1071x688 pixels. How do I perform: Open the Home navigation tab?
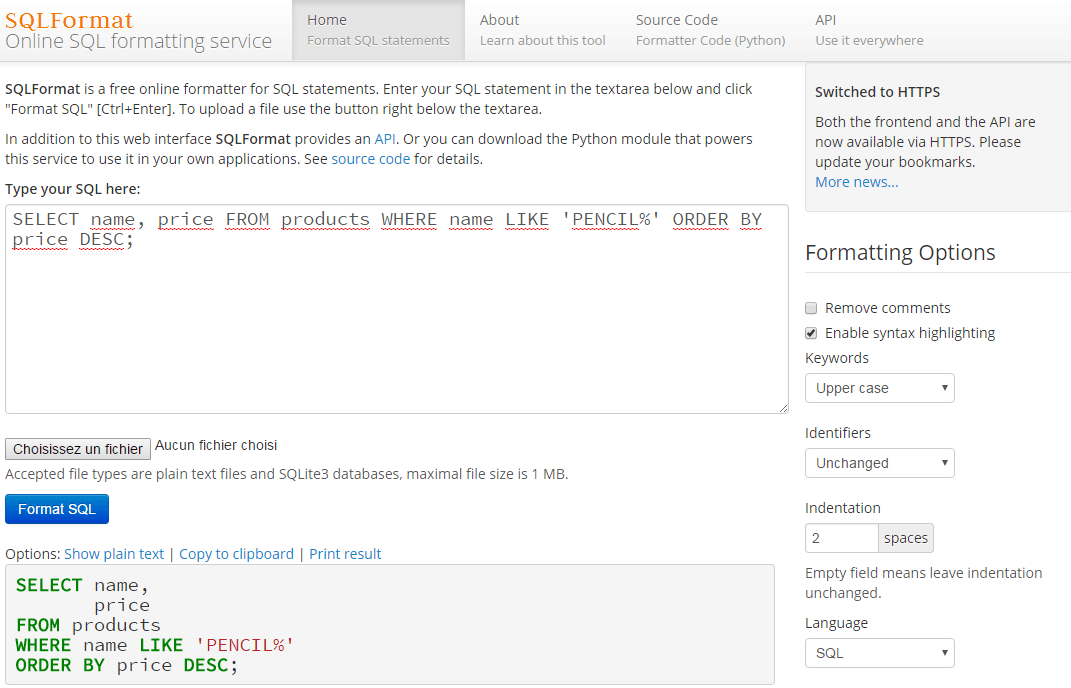click(378, 30)
